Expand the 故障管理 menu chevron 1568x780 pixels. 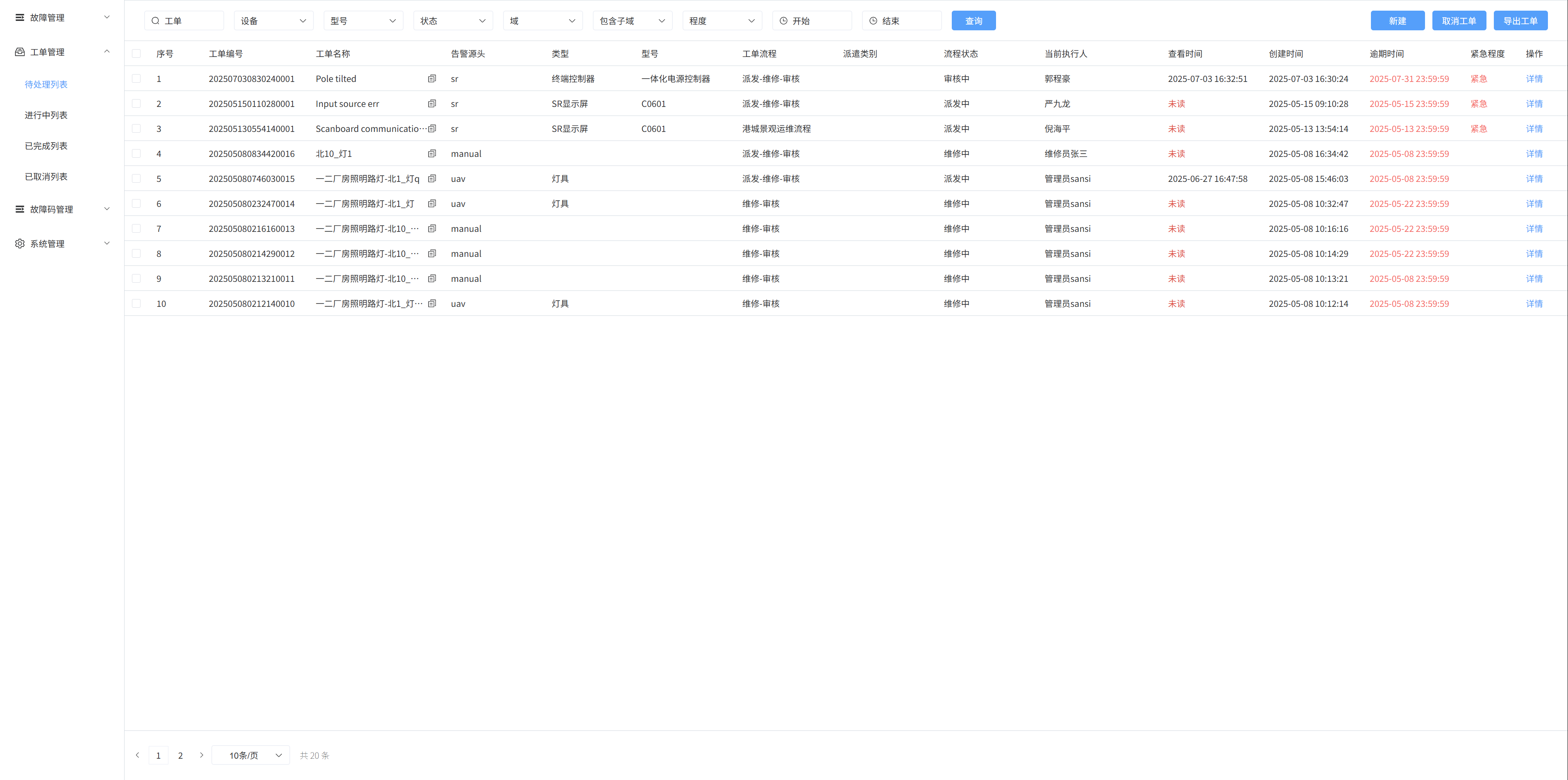coord(107,17)
